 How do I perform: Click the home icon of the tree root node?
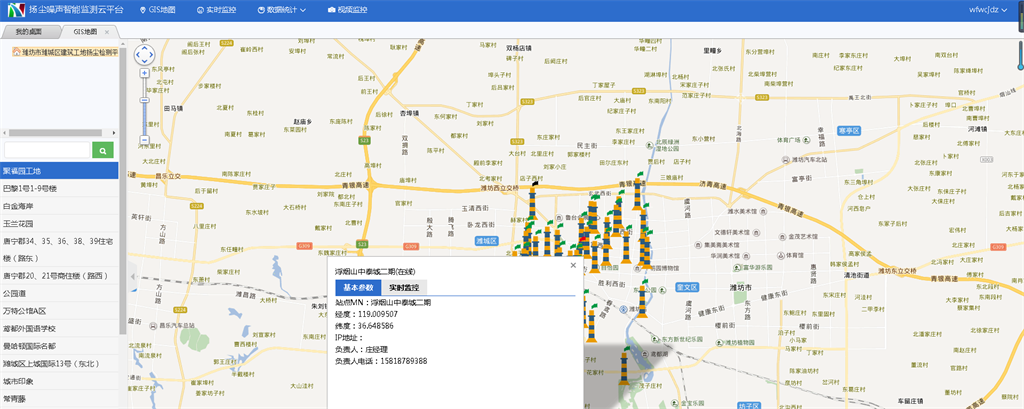click(16, 52)
